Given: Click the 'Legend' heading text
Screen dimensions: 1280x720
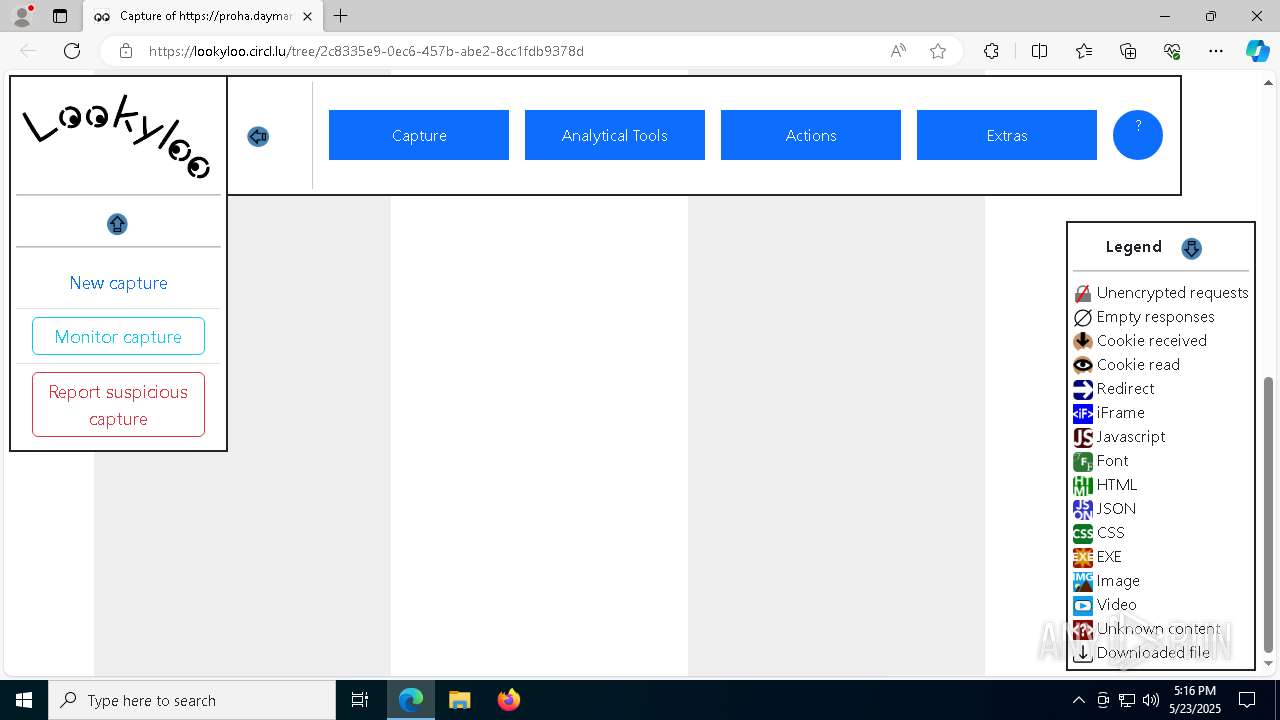Looking at the screenshot, I should 1133,247.
